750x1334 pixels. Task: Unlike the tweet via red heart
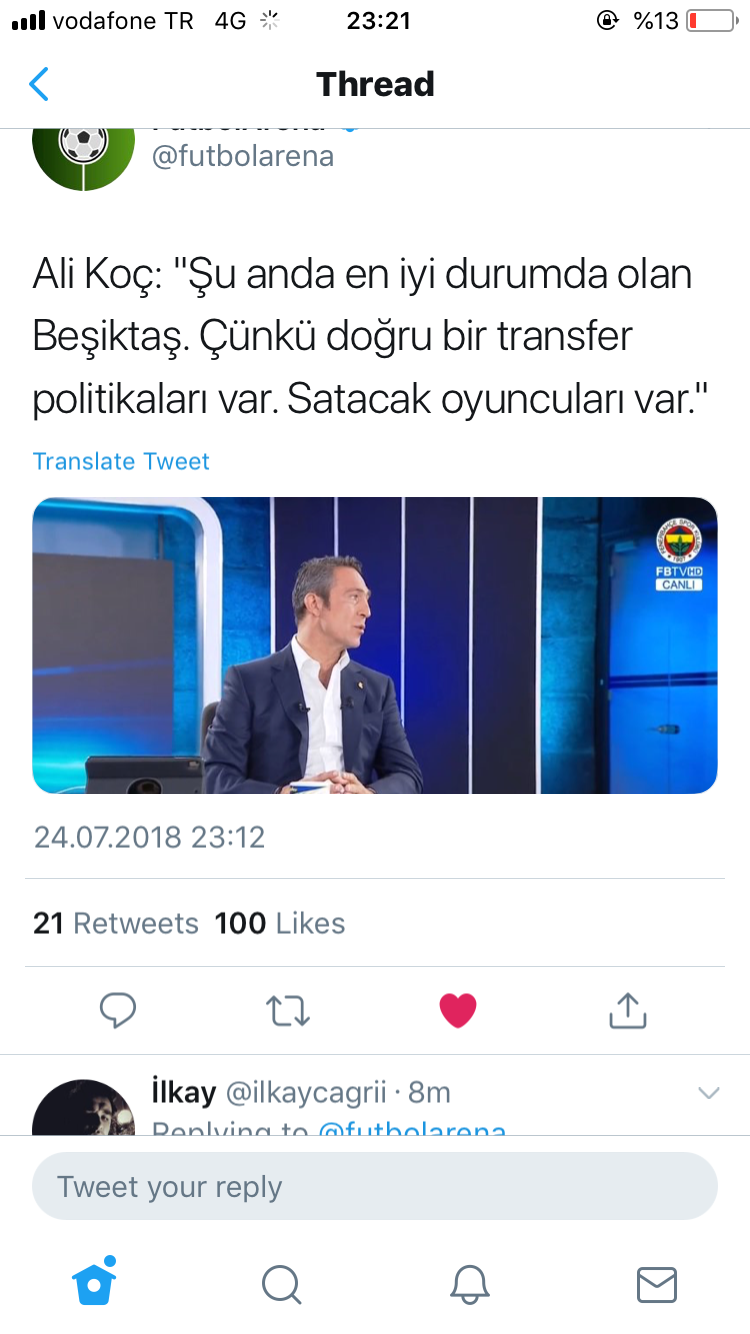click(458, 1010)
